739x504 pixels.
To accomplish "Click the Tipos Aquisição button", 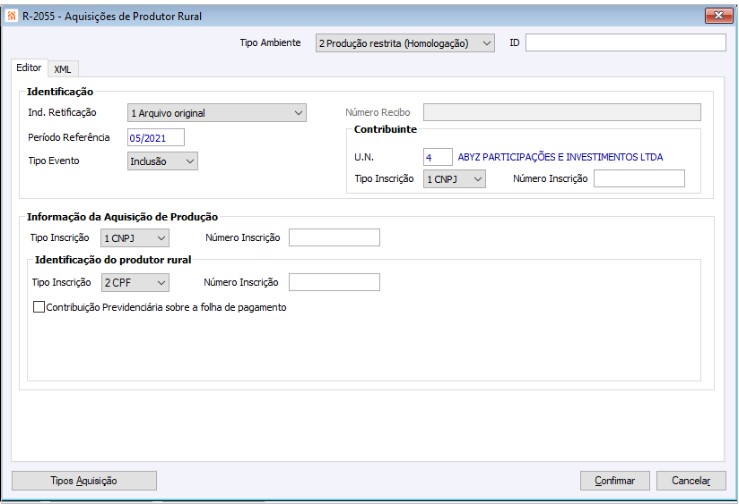I will pyautogui.click(x=84, y=480).
